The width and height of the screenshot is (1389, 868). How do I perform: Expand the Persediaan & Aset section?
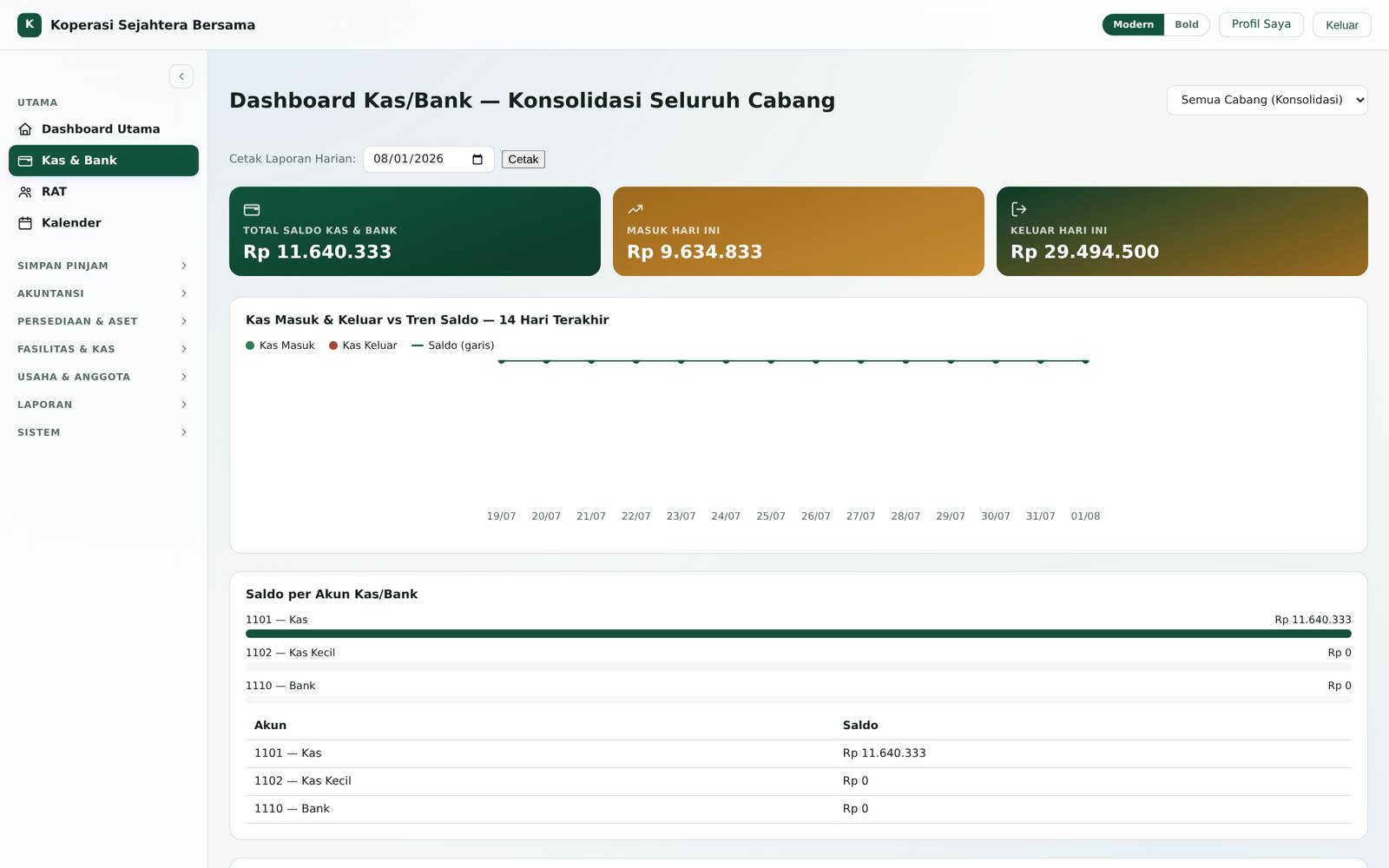point(103,321)
